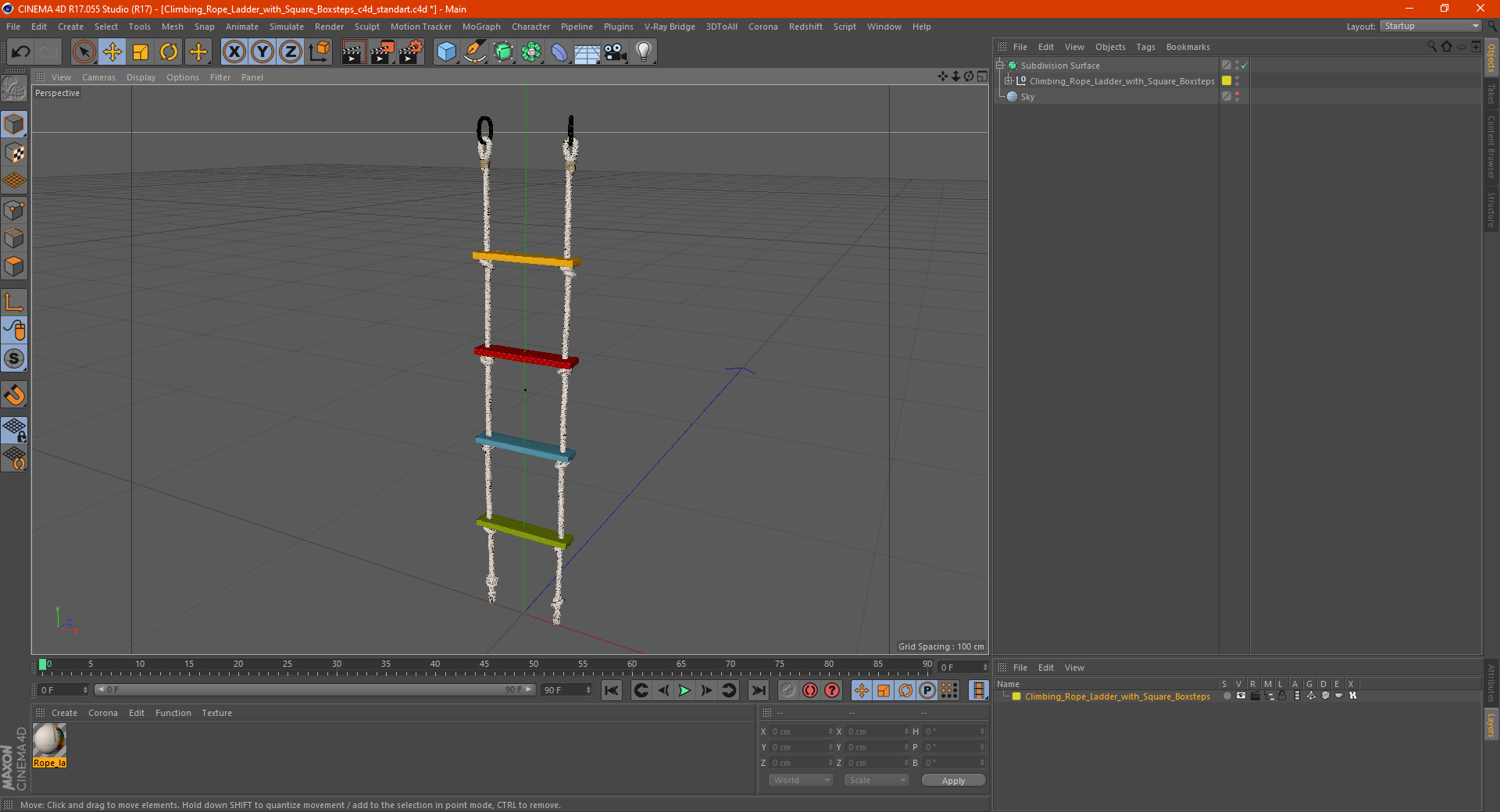
Task: Open the Deformer (bend) object palette
Action: pyautogui.click(x=559, y=52)
